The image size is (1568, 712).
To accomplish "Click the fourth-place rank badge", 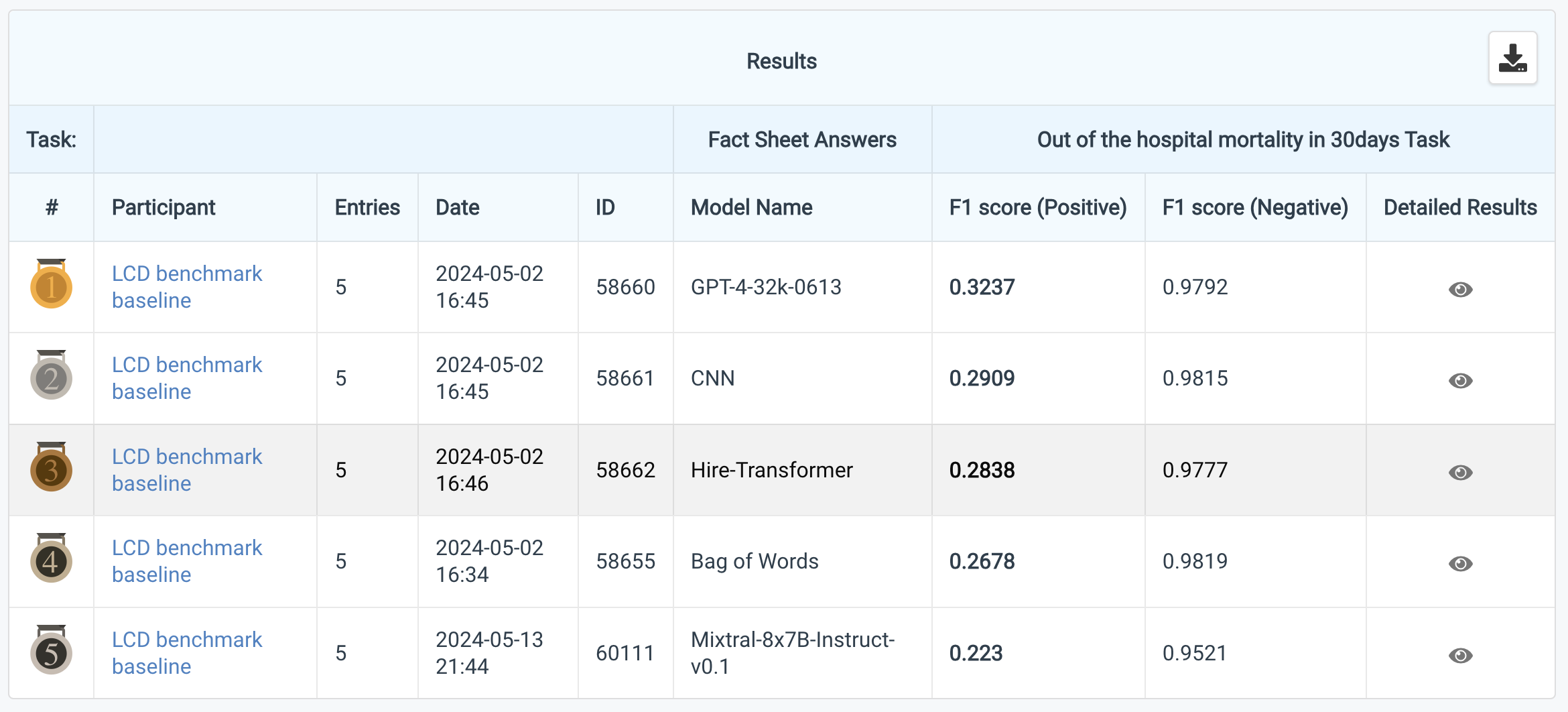I will 51,559.
